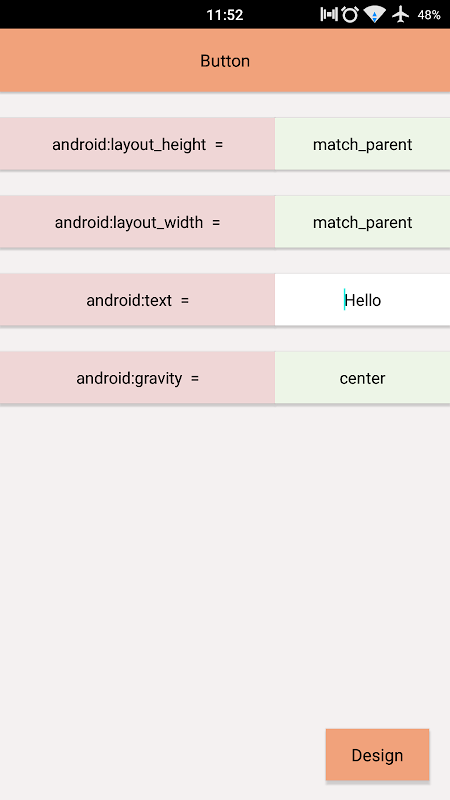Select the android:layout_height attribute label
450x800 pixels.
[x=129, y=144]
